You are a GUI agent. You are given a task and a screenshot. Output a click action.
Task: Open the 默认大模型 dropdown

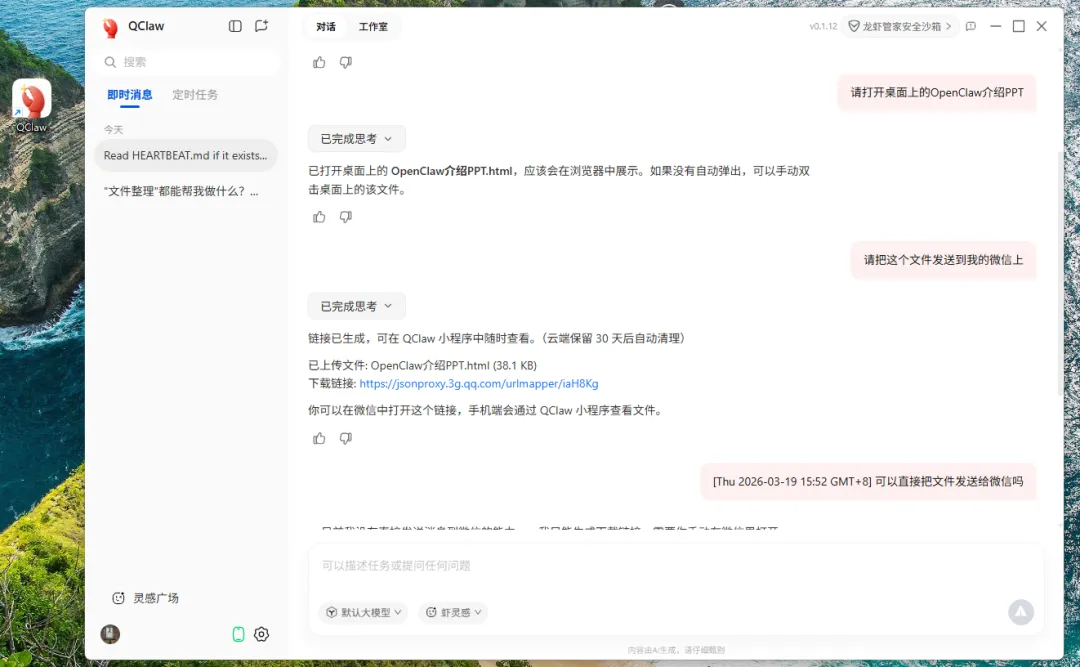pos(364,612)
